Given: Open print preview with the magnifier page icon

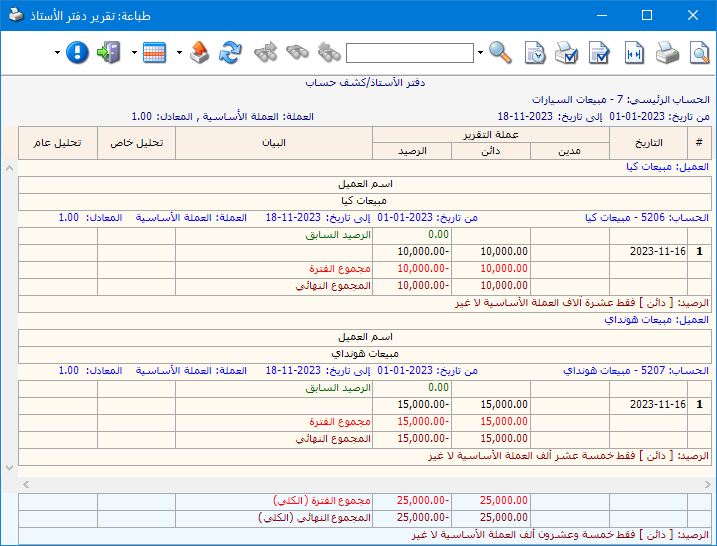Looking at the screenshot, I should pos(699,53).
